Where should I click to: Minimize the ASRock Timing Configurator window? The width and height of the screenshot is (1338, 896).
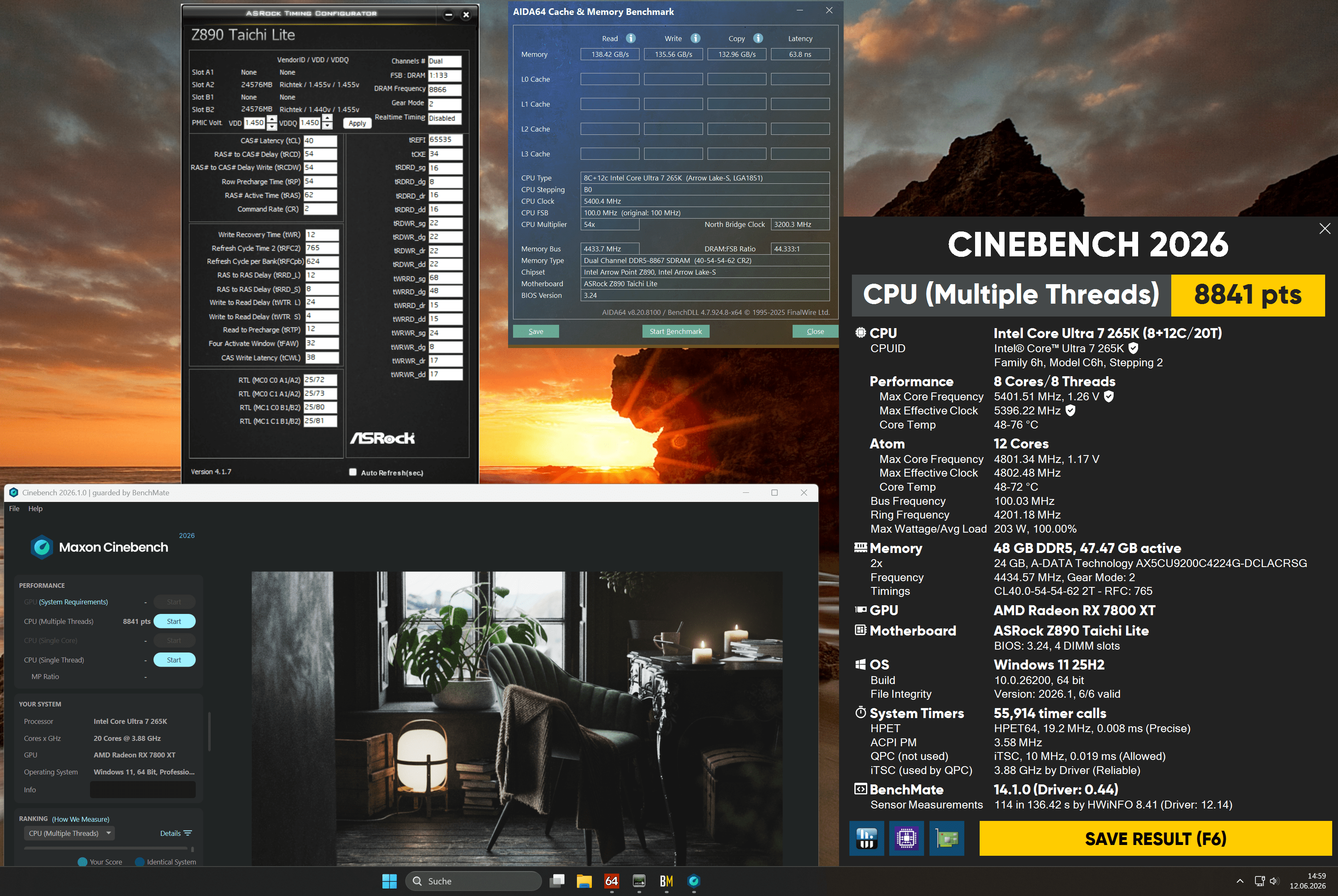[448, 15]
